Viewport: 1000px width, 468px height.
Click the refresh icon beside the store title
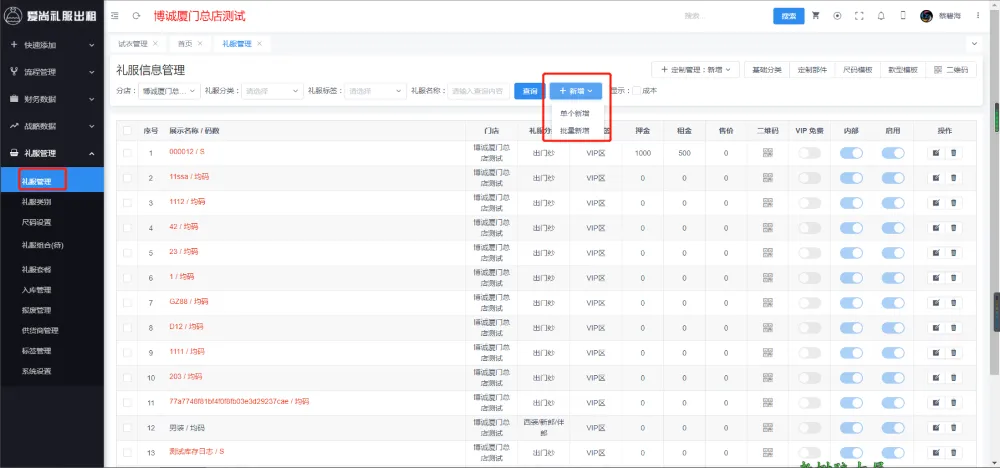pos(136,16)
